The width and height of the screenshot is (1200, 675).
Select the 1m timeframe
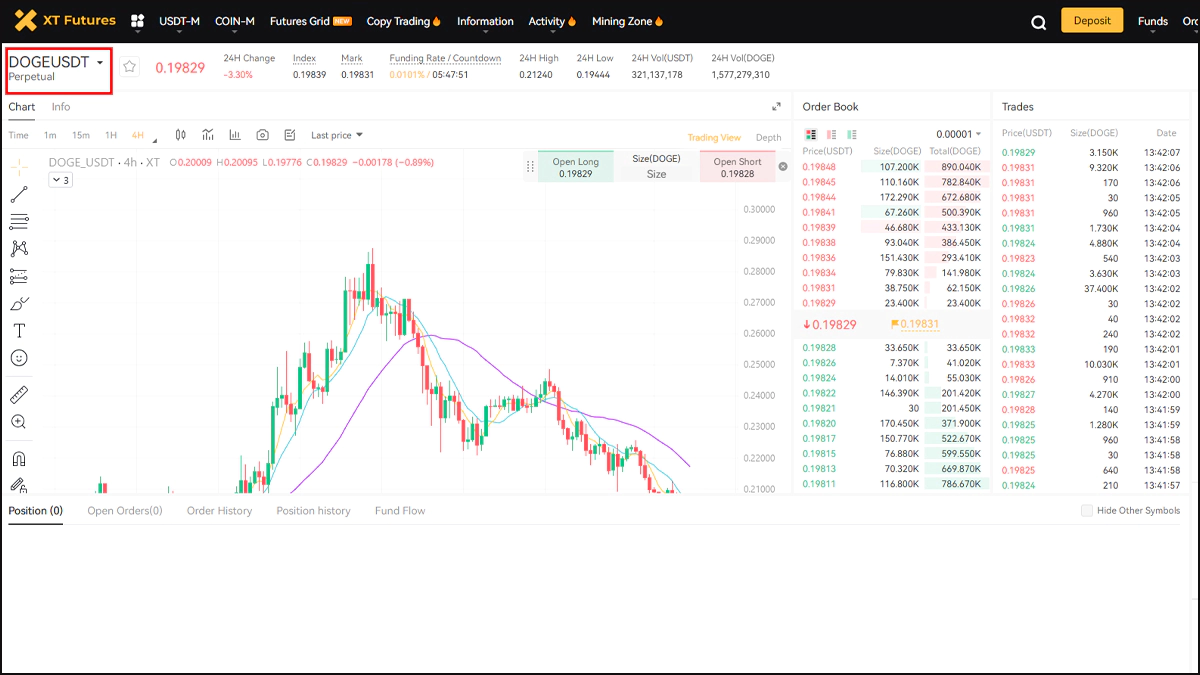(x=50, y=135)
